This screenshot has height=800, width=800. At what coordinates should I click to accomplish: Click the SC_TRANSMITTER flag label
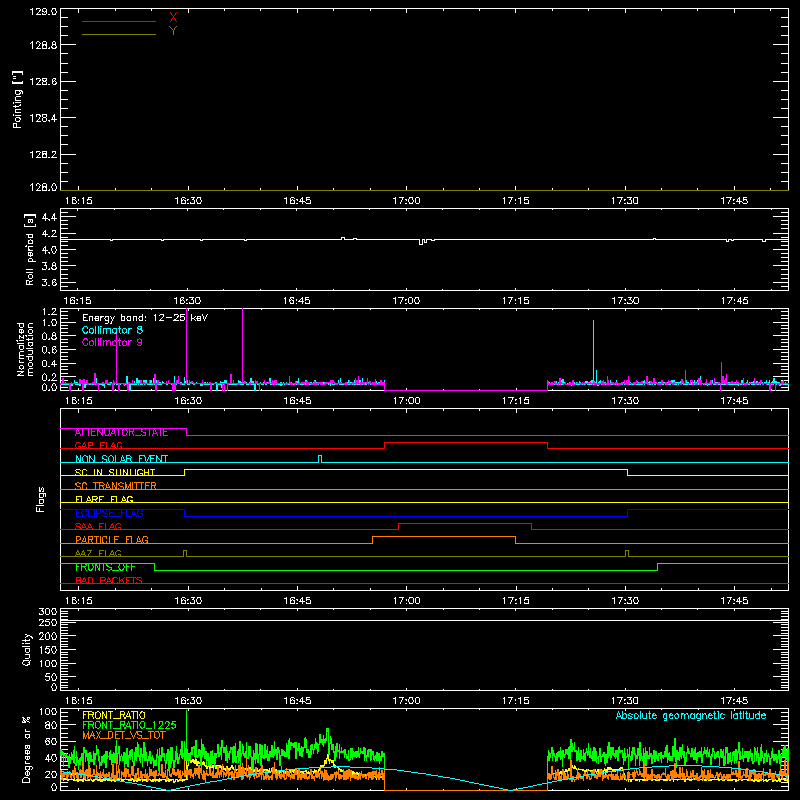point(116,486)
